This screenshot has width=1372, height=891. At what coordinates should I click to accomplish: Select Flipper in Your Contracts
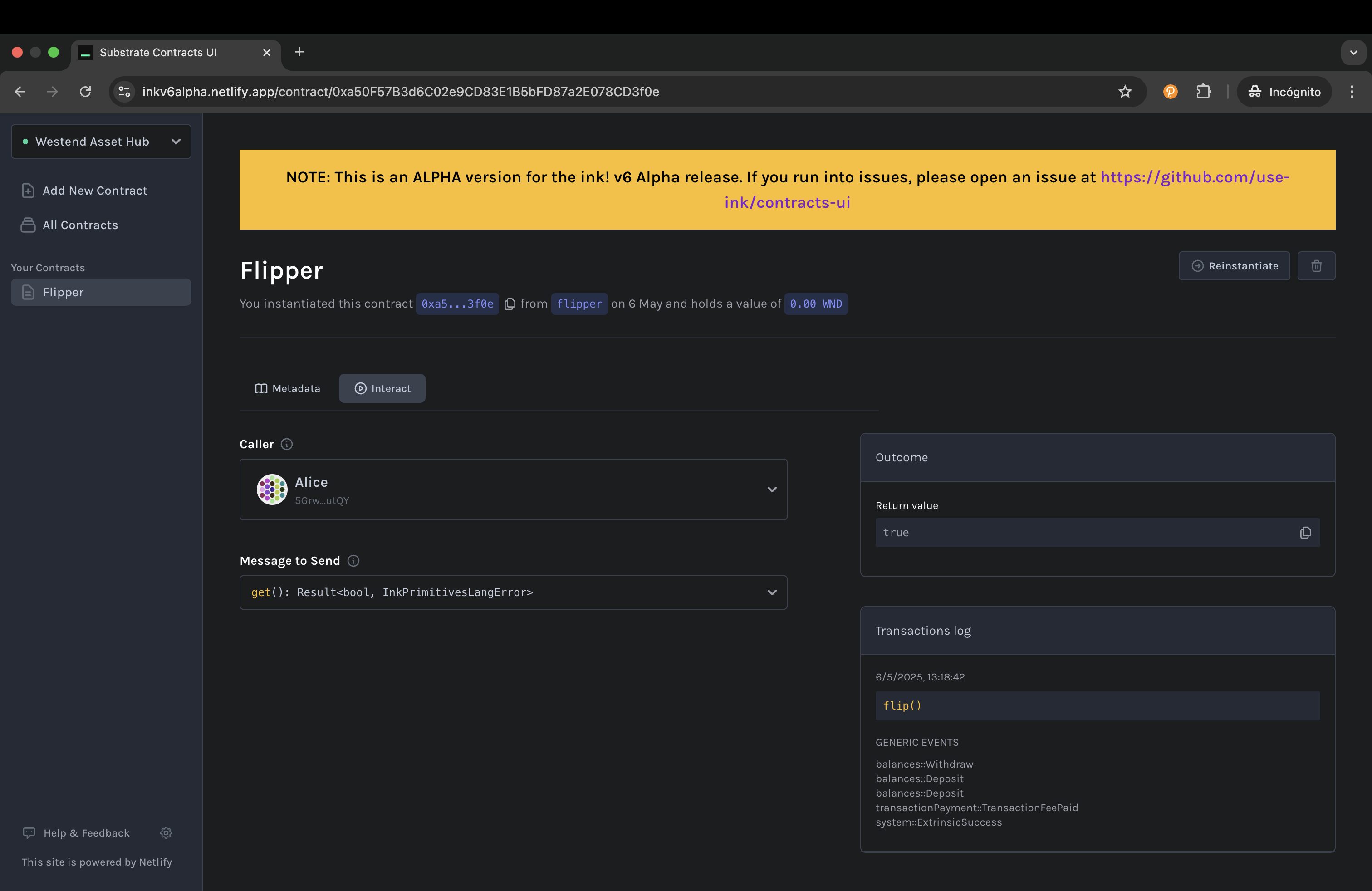pyautogui.click(x=101, y=292)
